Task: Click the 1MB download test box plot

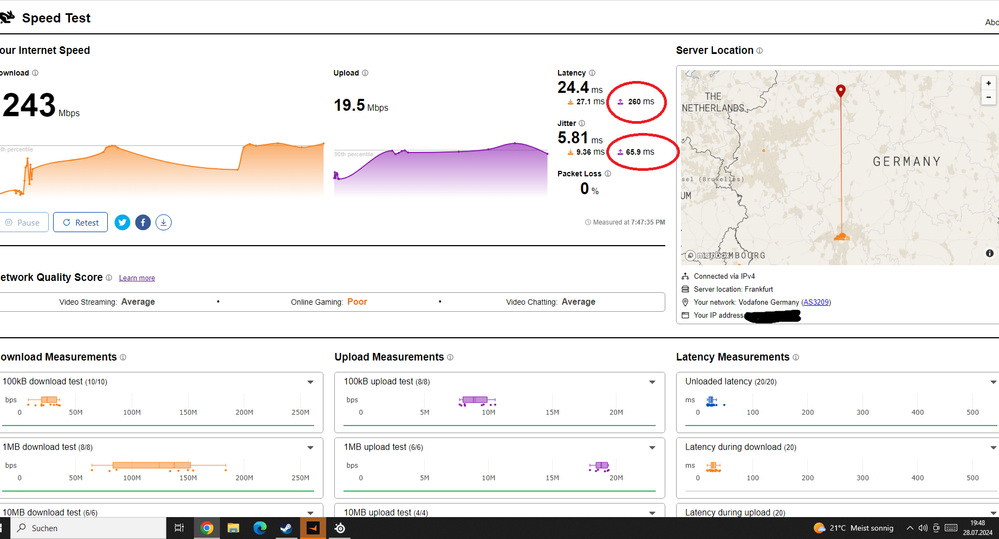Action: pos(159,466)
